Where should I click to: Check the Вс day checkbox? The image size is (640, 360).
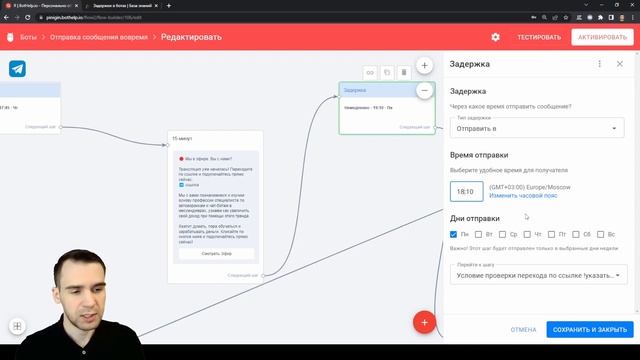pyautogui.click(x=600, y=234)
